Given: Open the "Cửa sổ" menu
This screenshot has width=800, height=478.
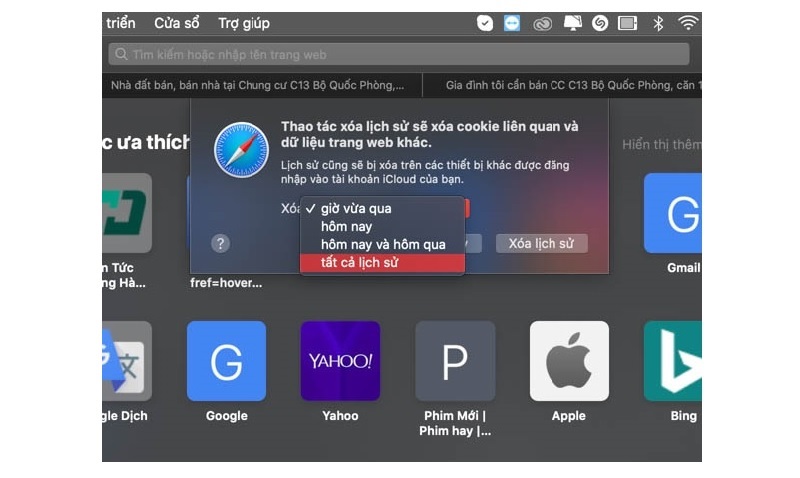Looking at the screenshot, I should point(175,23).
